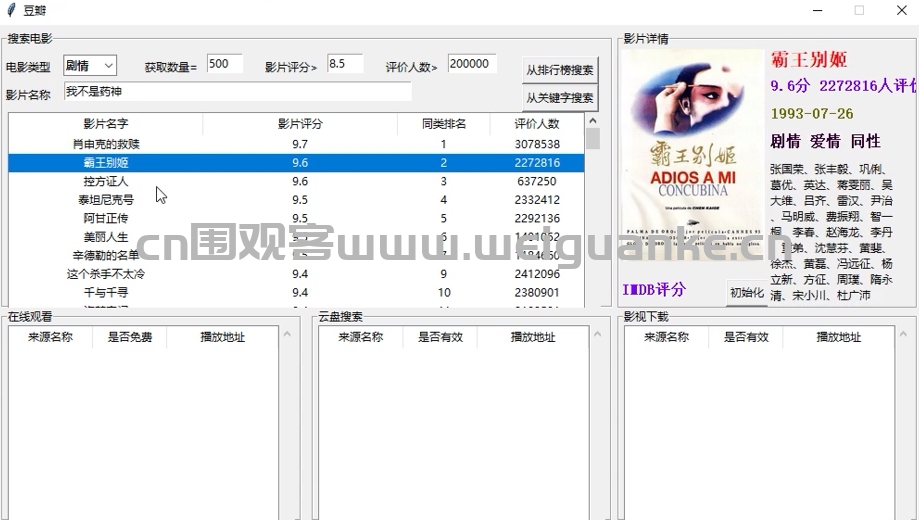Click the 9.7 rating cell

coord(300,144)
